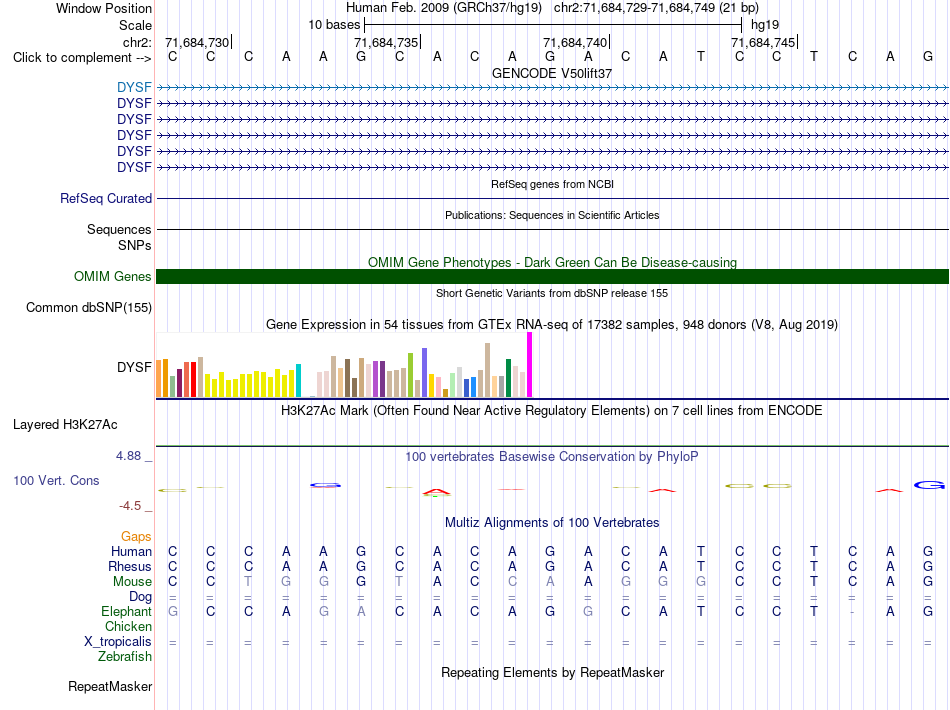Click the OMIM Genes track label
Viewport: 950px width, 710px height.
click(113, 276)
